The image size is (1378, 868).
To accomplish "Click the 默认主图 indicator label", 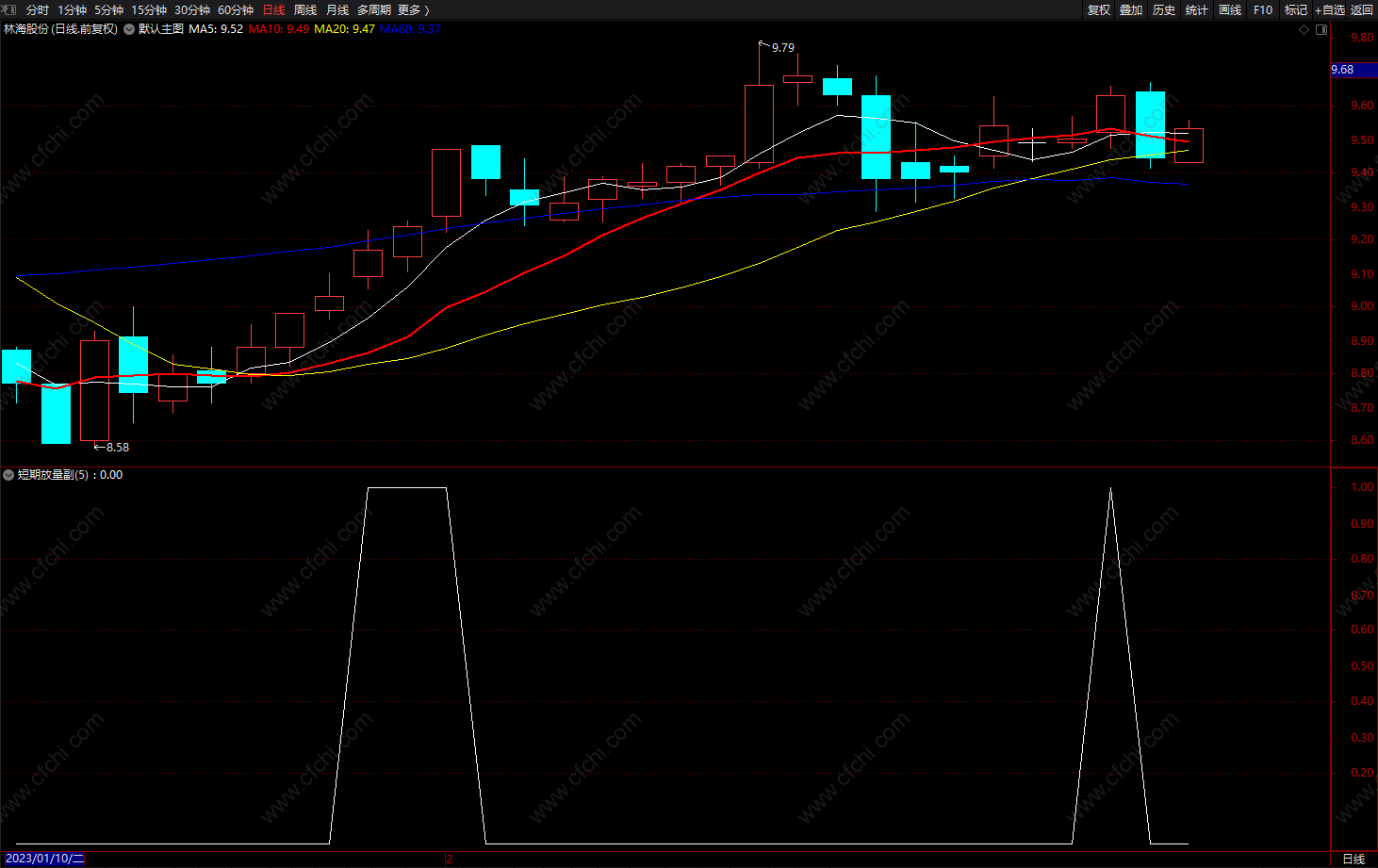I will [x=161, y=29].
